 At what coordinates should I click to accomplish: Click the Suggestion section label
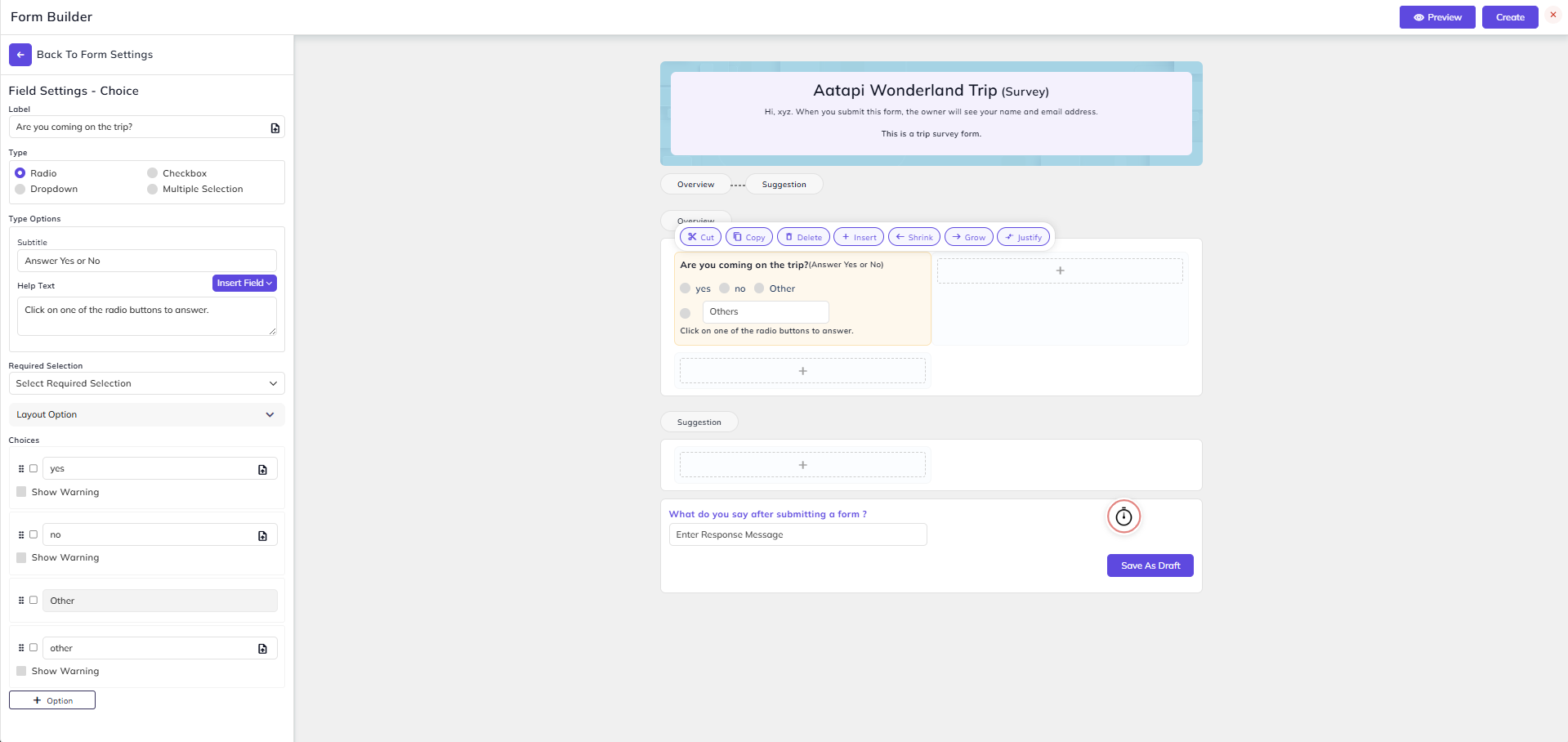(699, 422)
